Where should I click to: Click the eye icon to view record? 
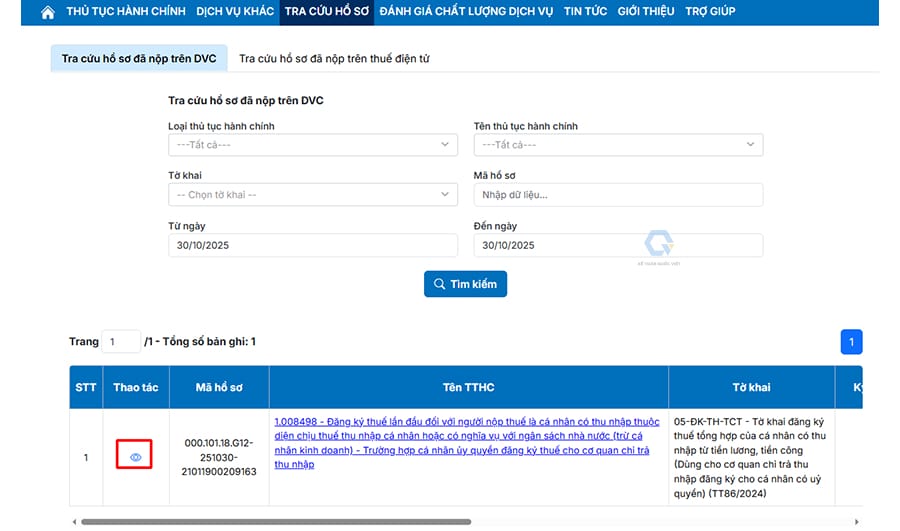[x=136, y=457]
